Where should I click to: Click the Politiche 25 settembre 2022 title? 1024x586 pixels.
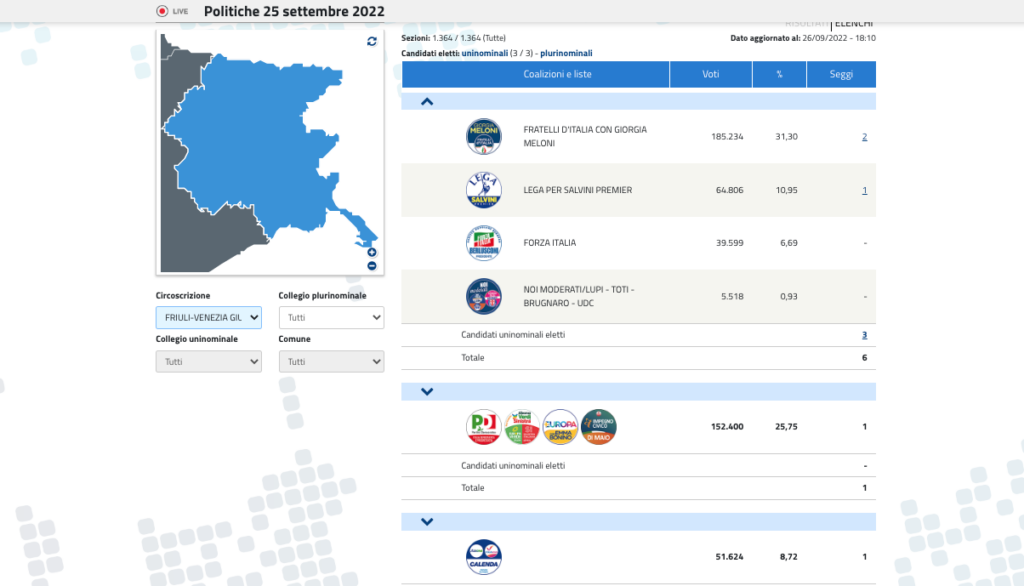point(294,11)
